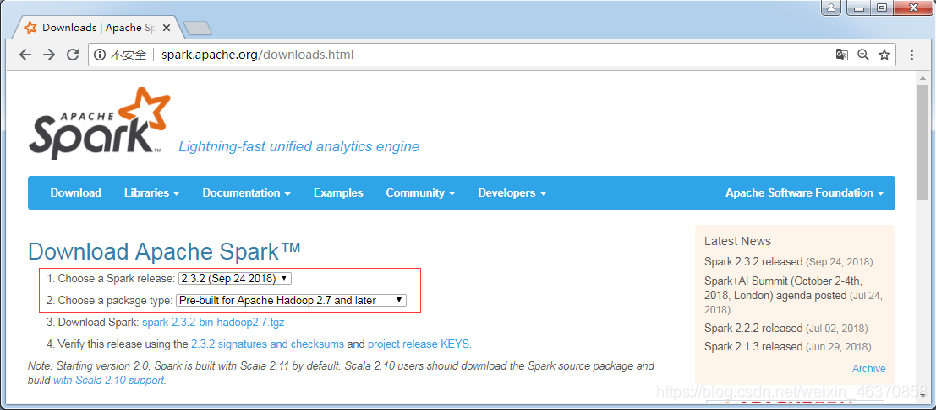The height and width of the screenshot is (410, 937).
Task: Open the package type Pre-built for Hadoop dropdown
Action: pos(292,300)
